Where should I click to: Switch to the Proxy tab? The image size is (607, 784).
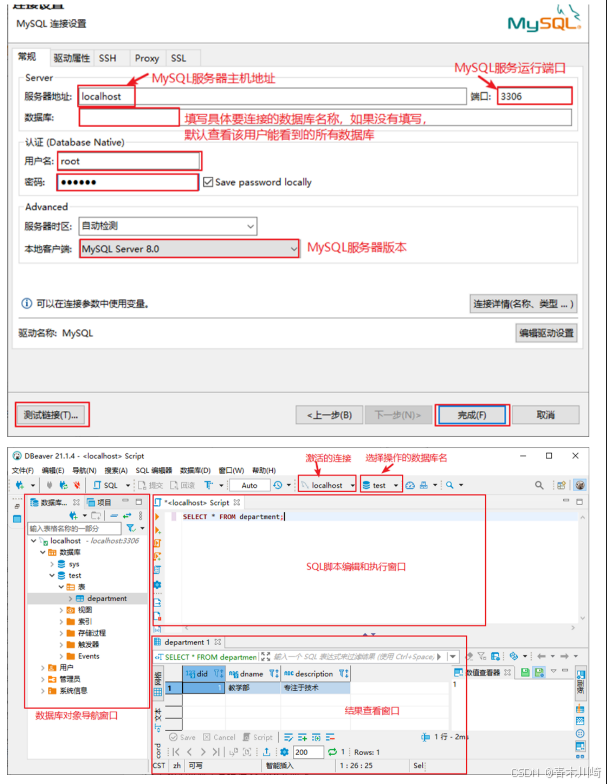click(x=146, y=58)
